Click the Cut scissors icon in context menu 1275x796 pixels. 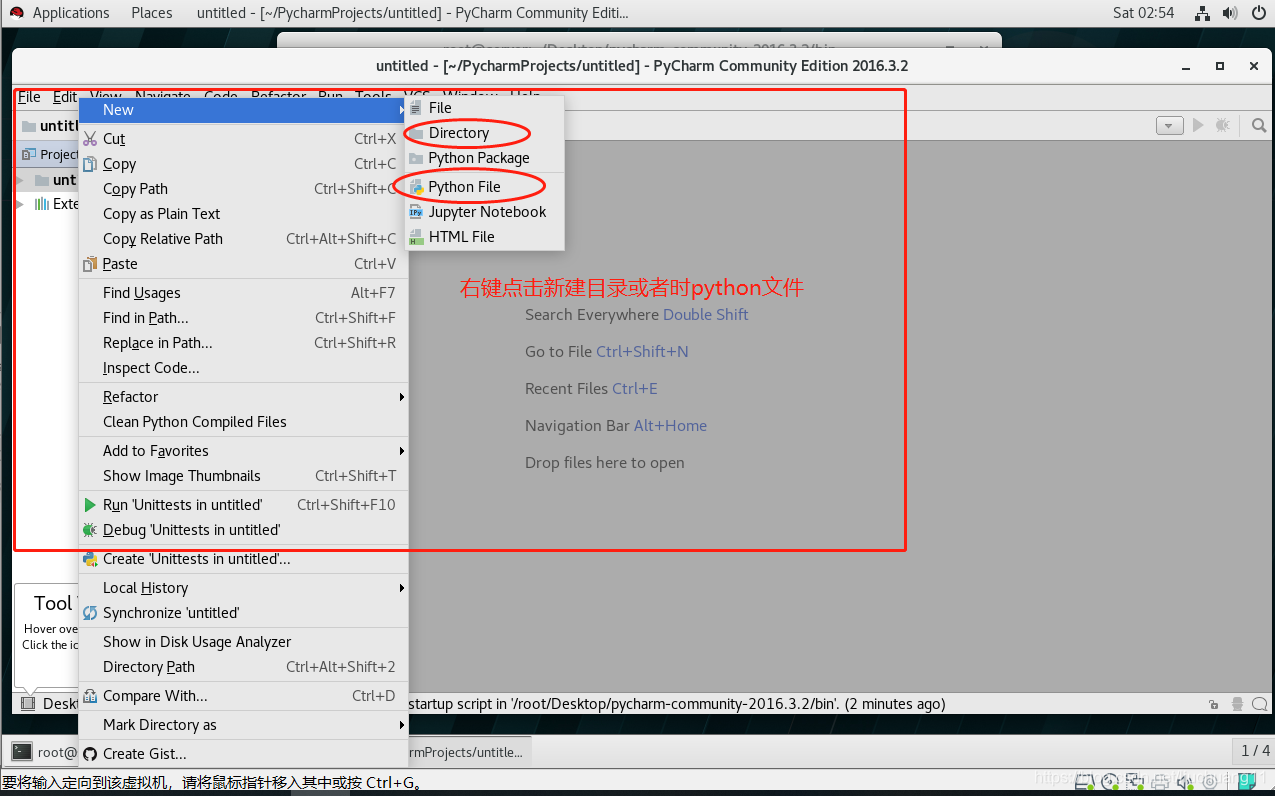tap(90, 139)
